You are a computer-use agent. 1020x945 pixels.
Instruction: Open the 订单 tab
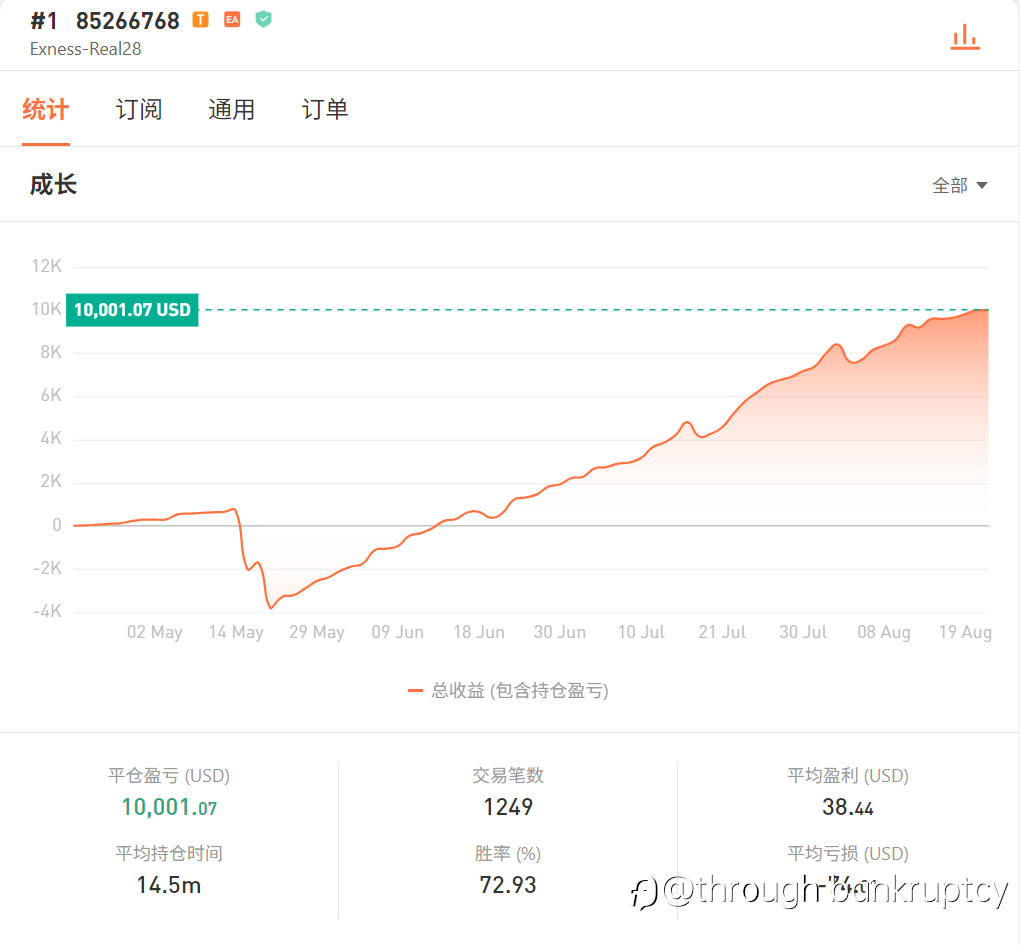(325, 109)
